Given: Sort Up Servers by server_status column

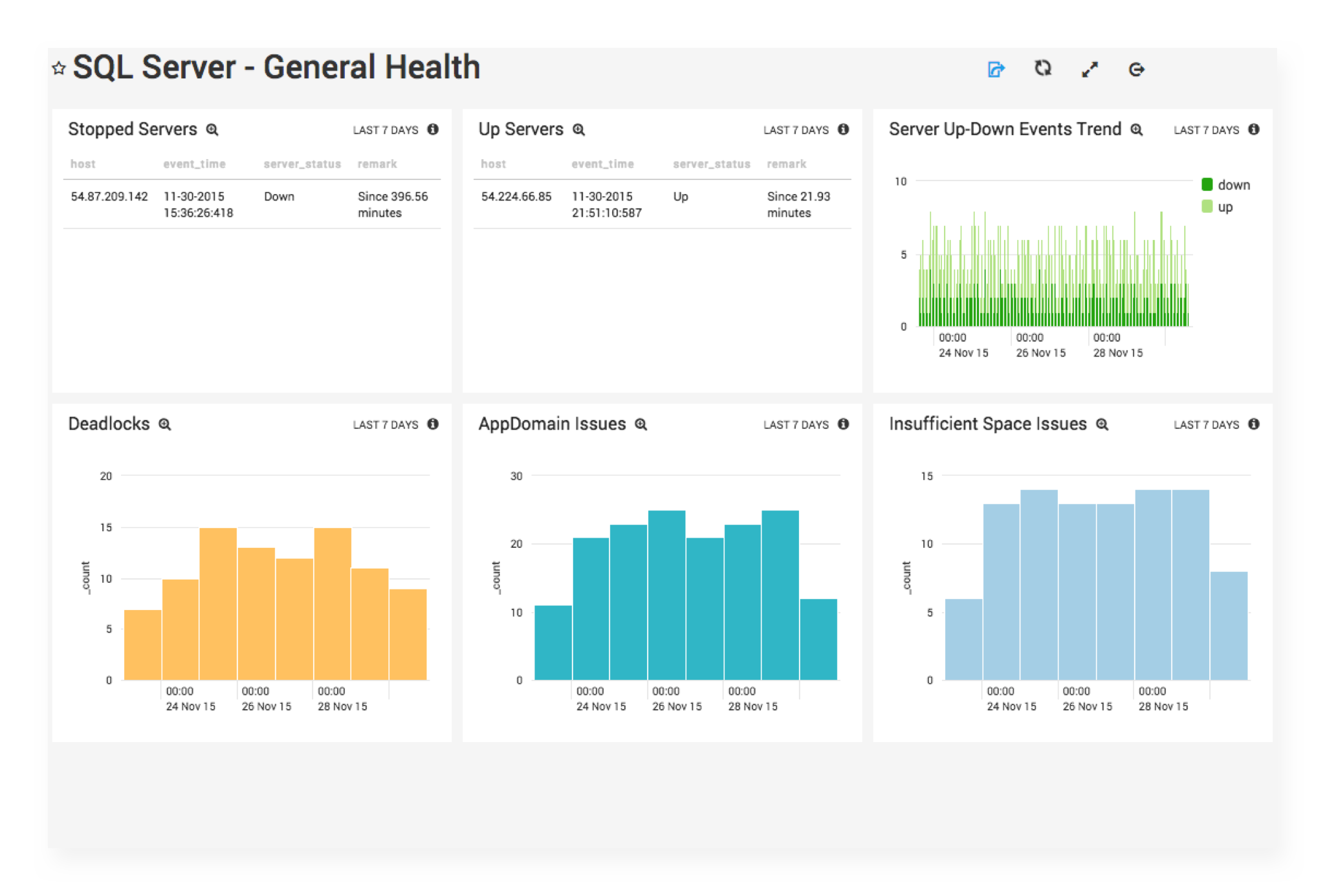Looking at the screenshot, I should click(x=711, y=164).
